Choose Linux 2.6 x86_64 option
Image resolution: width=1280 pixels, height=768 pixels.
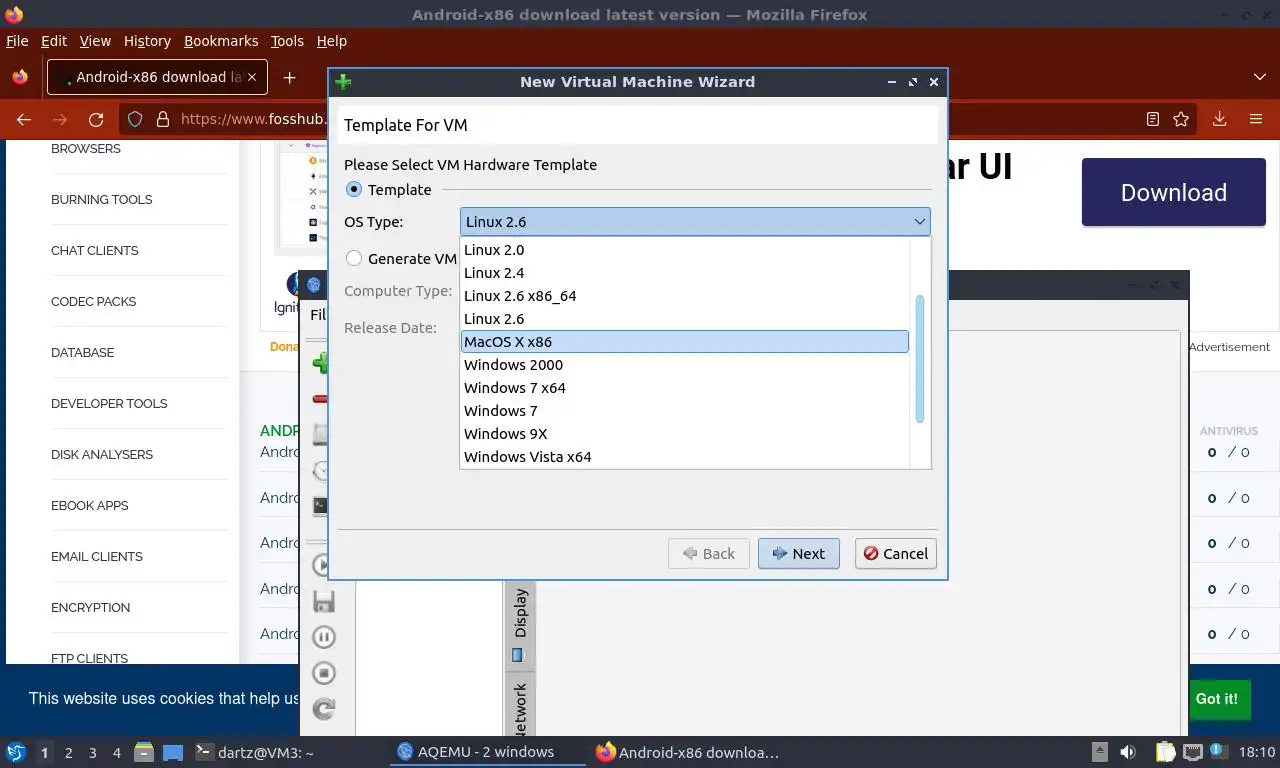(x=685, y=296)
